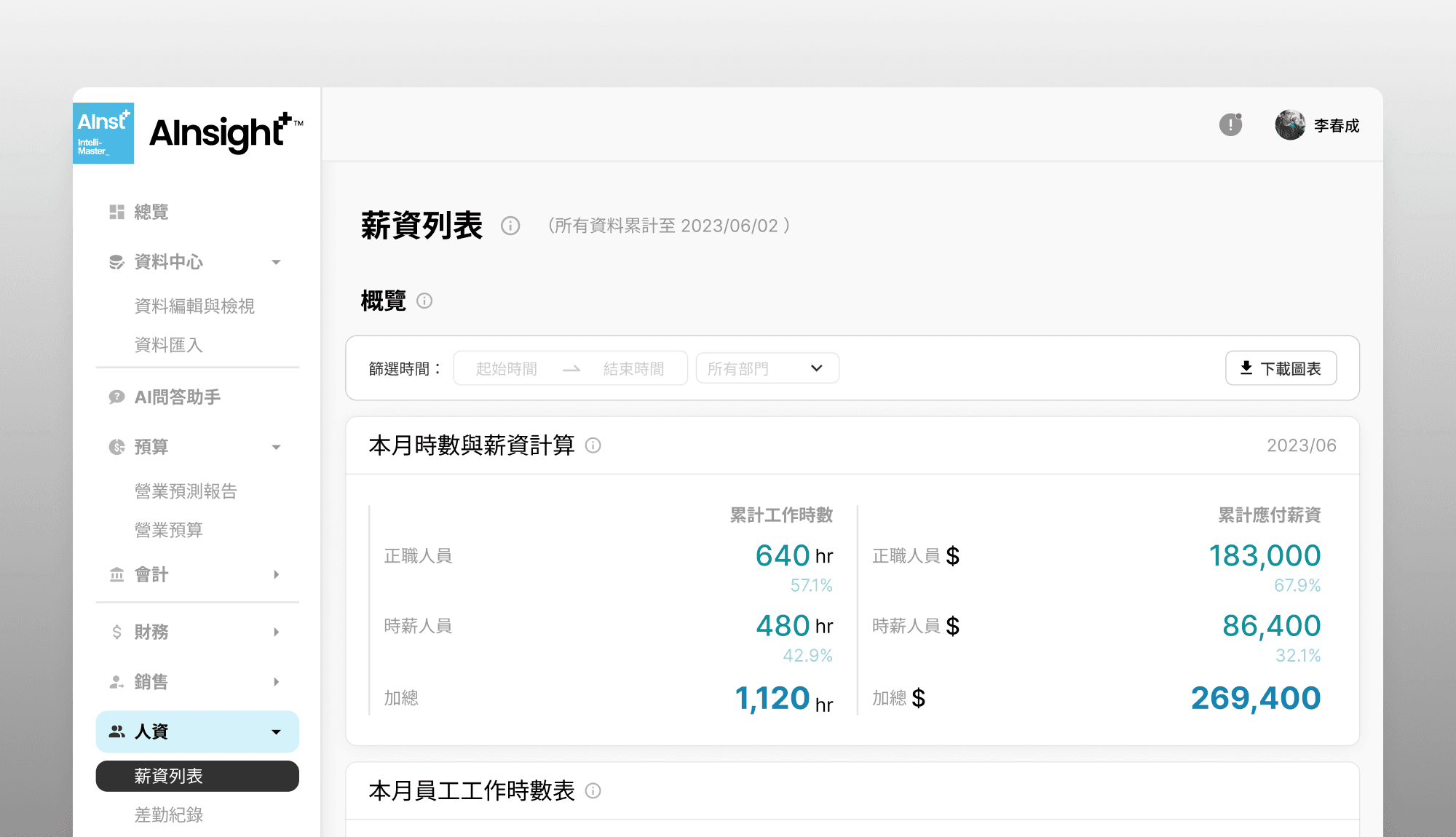Image resolution: width=1456 pixels, height=837 pixels.
Task: Collapse the 資料中心 sidebar section
Action: pos(276,262)
